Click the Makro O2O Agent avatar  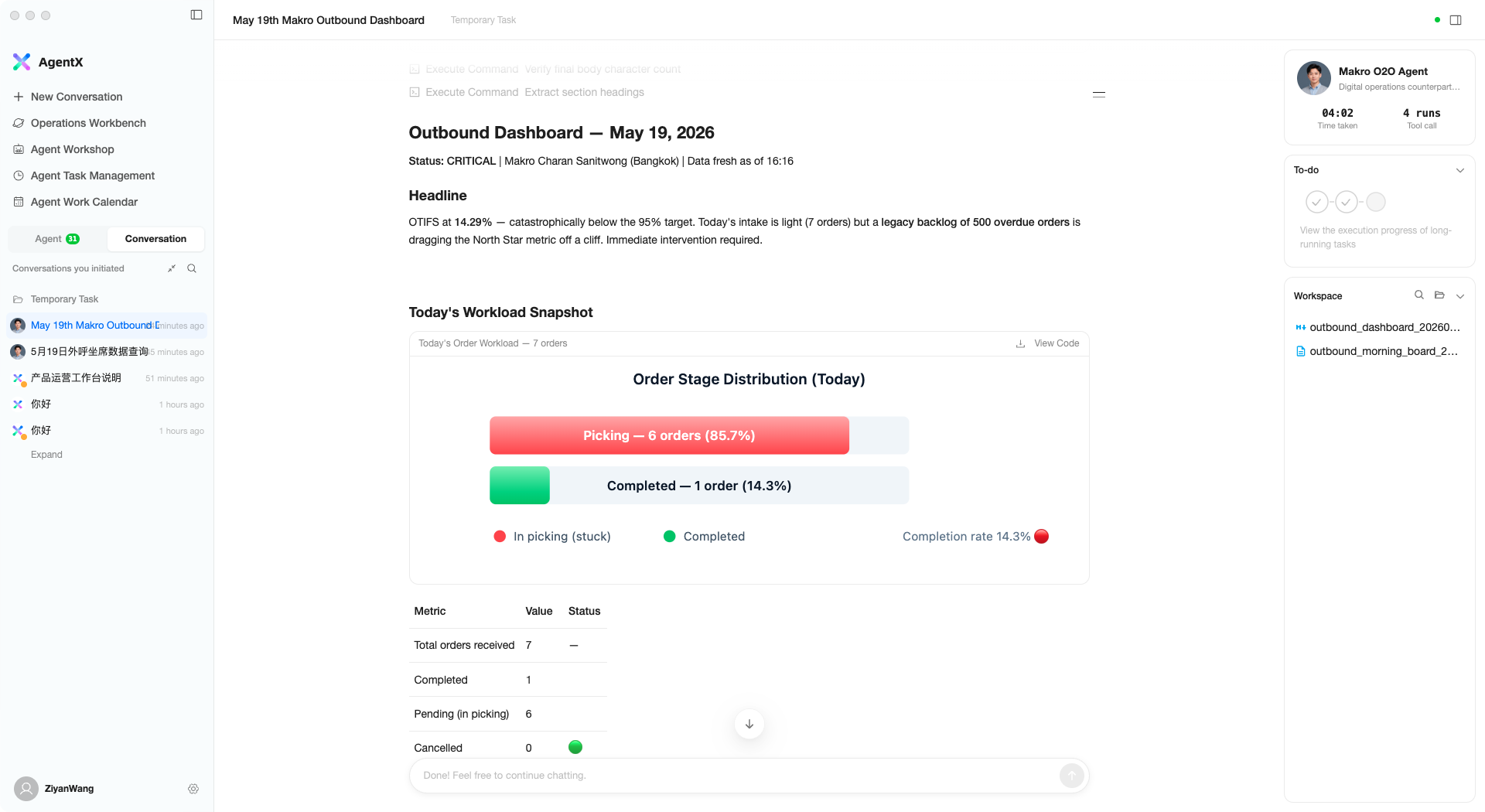pyautogui.click(x=1314, y=78)
